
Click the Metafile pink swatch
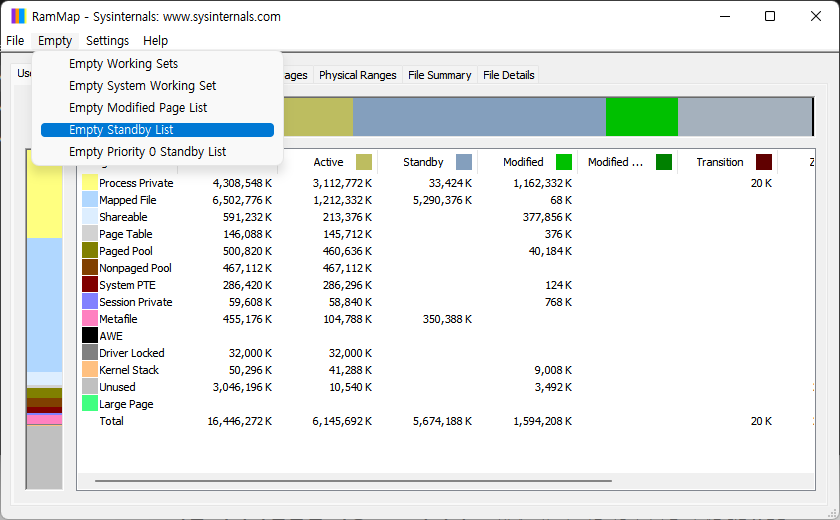(x=89, y=319)
